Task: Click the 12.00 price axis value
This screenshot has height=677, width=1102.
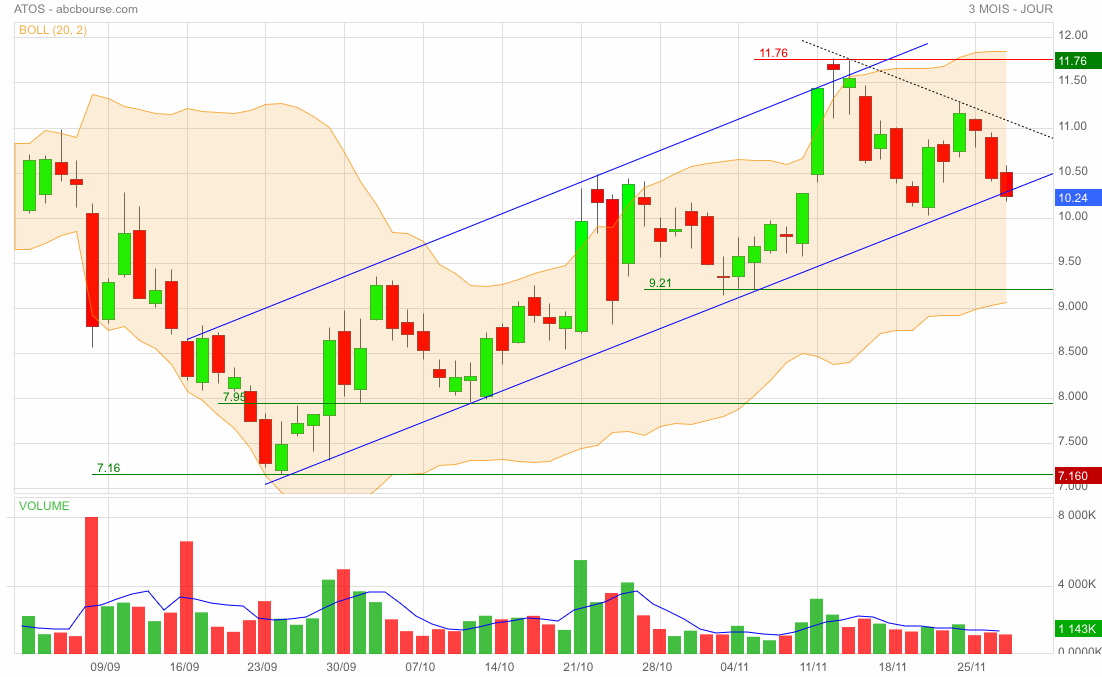Action: tap(1072, 36)
